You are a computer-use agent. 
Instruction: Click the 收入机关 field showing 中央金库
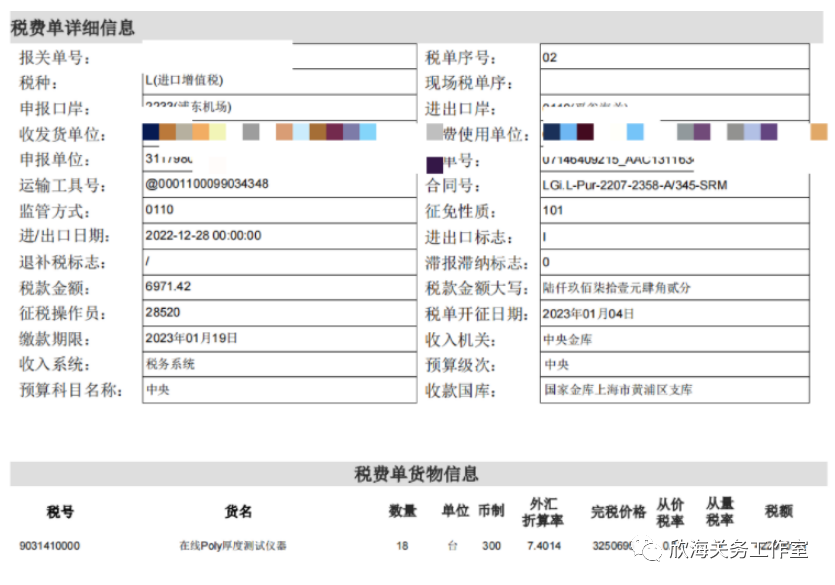coord(670,338)
